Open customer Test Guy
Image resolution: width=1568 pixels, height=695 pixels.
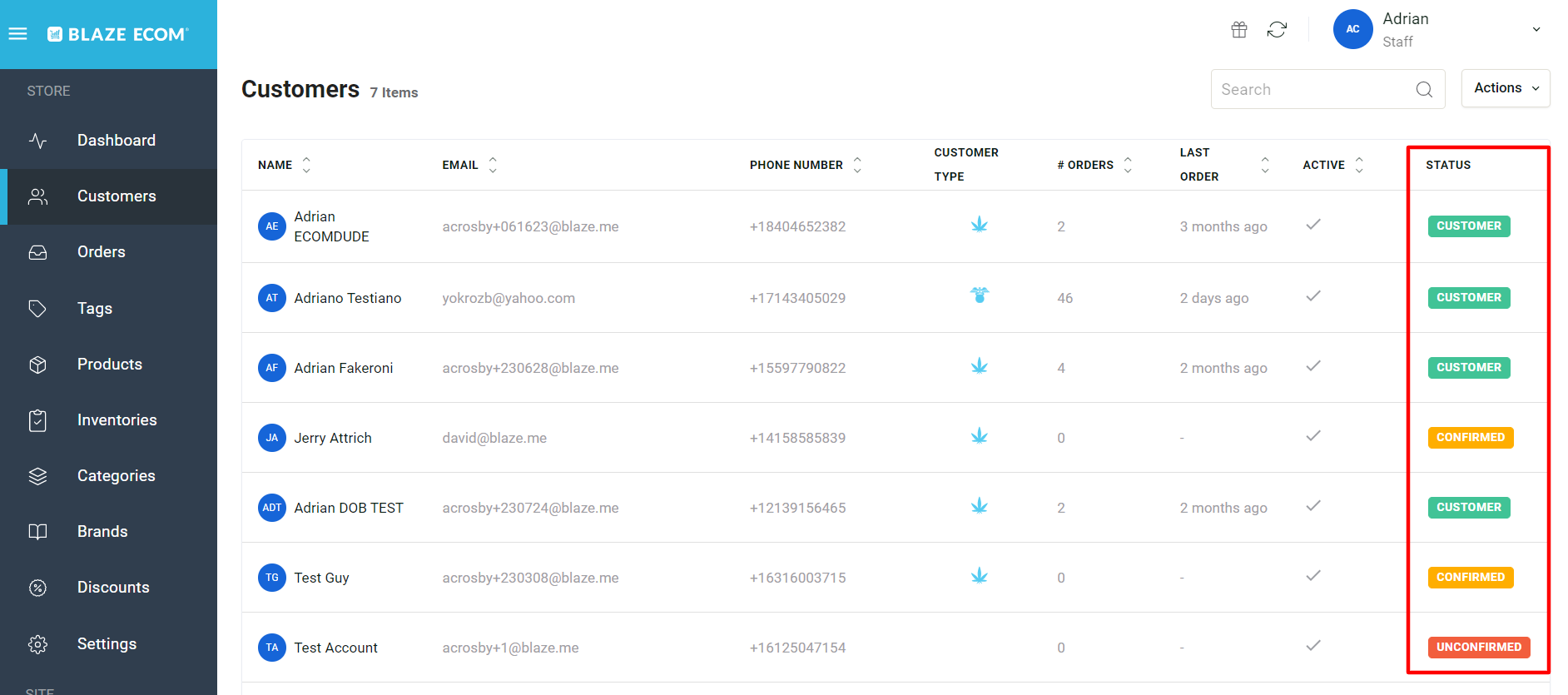(x=321, y=578)
